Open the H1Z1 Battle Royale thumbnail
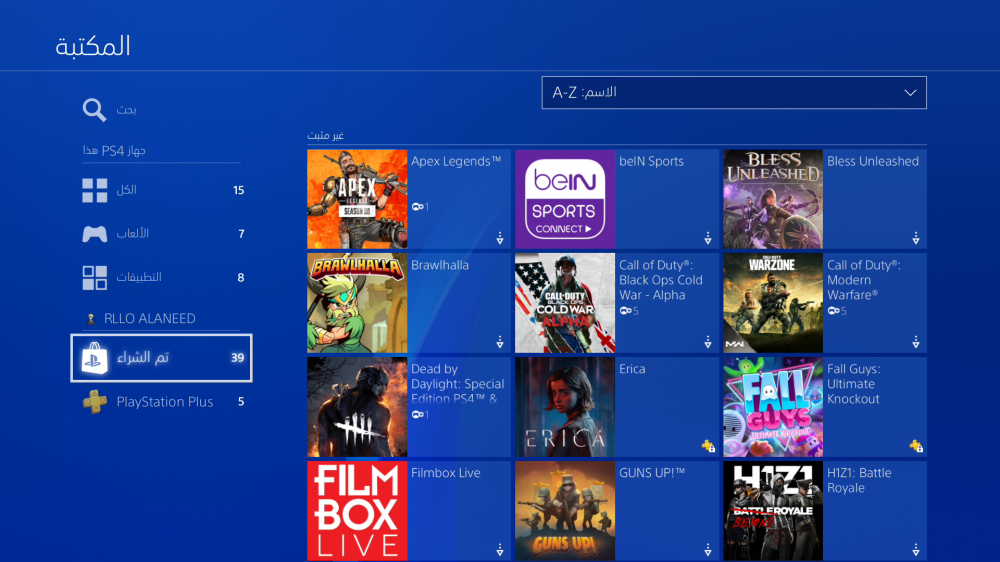1000x562 pixels. tap(773, 511)
